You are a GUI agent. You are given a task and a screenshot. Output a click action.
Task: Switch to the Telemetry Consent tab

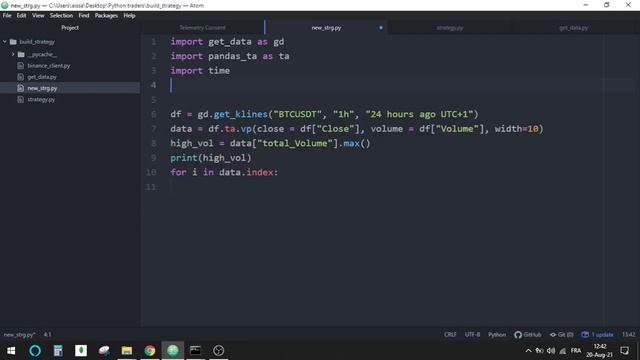202,28
